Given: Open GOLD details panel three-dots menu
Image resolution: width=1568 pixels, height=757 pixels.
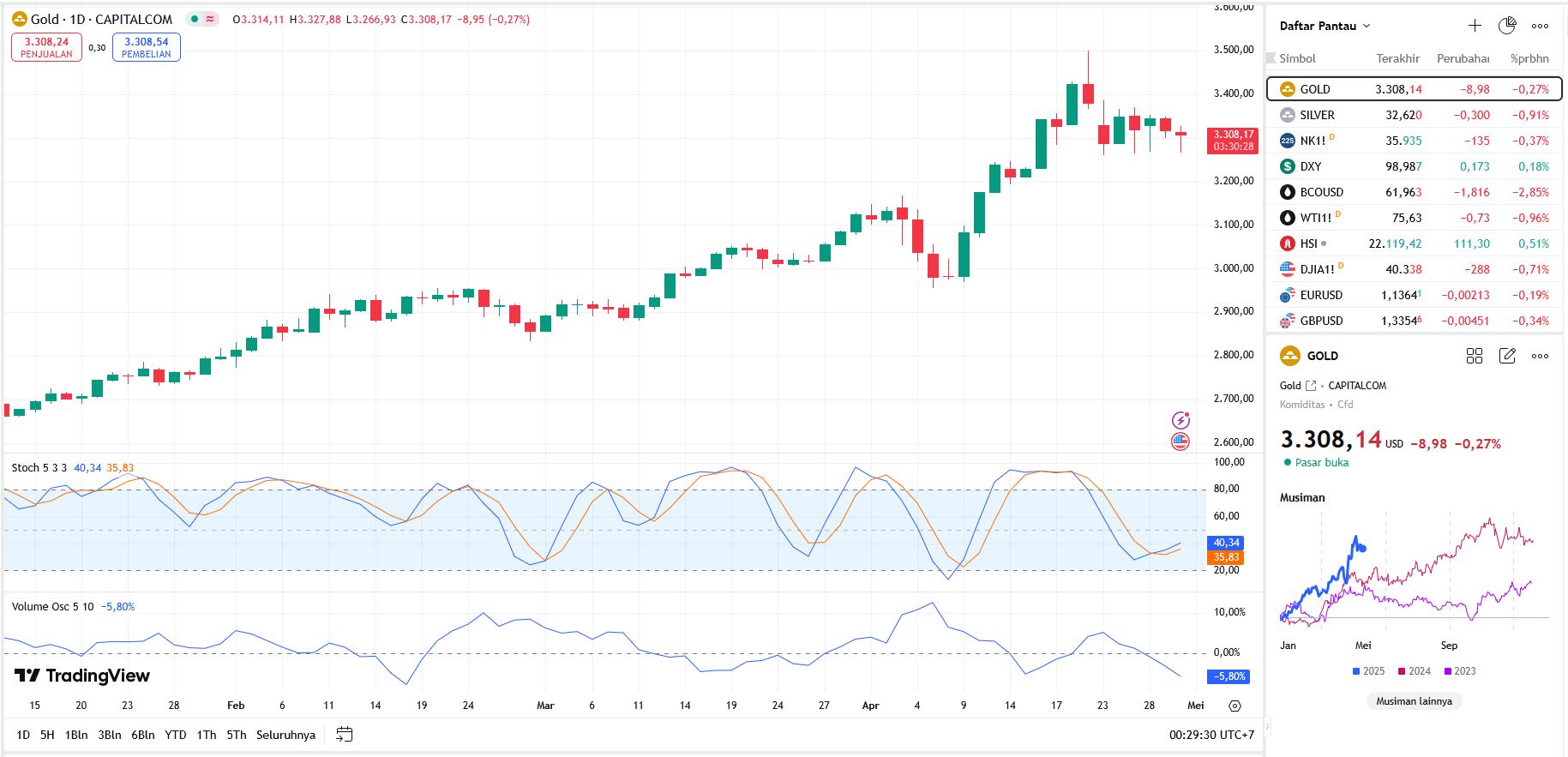Looking at the screenshot, I should pos(1540,356).
